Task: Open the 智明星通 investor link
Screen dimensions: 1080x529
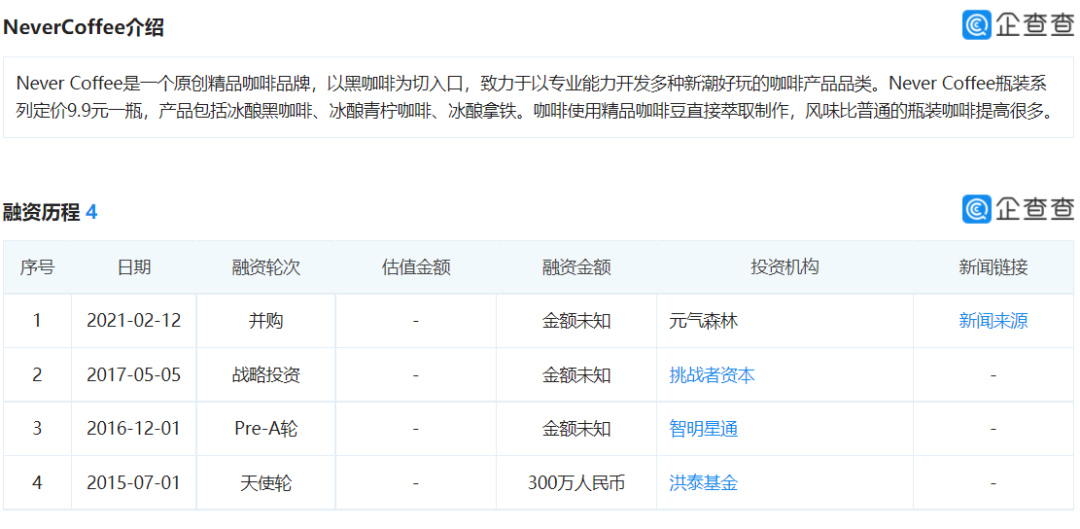Action: click(x=703, y=429)
